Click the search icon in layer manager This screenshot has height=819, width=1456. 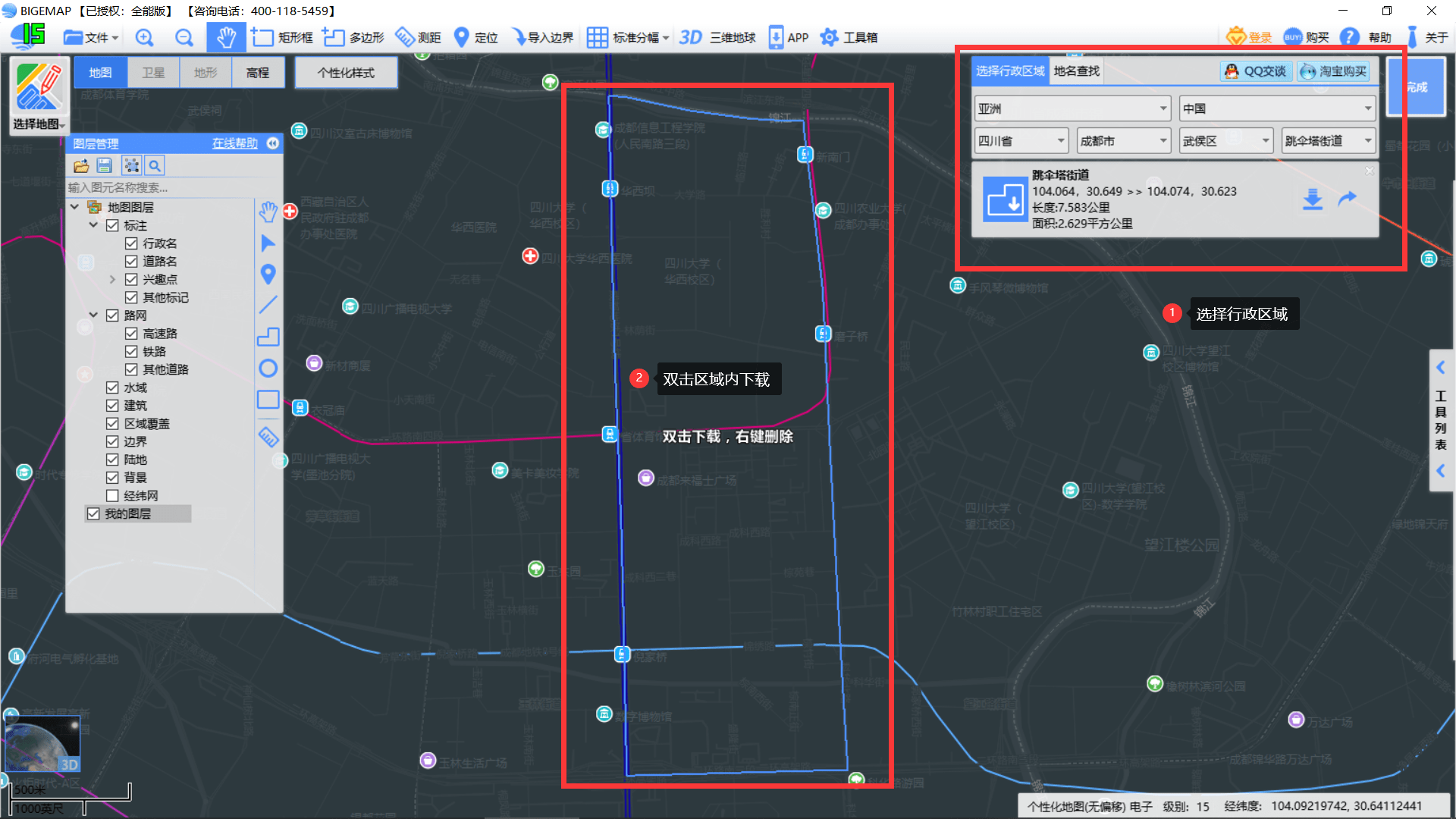[x=155, y=165]
